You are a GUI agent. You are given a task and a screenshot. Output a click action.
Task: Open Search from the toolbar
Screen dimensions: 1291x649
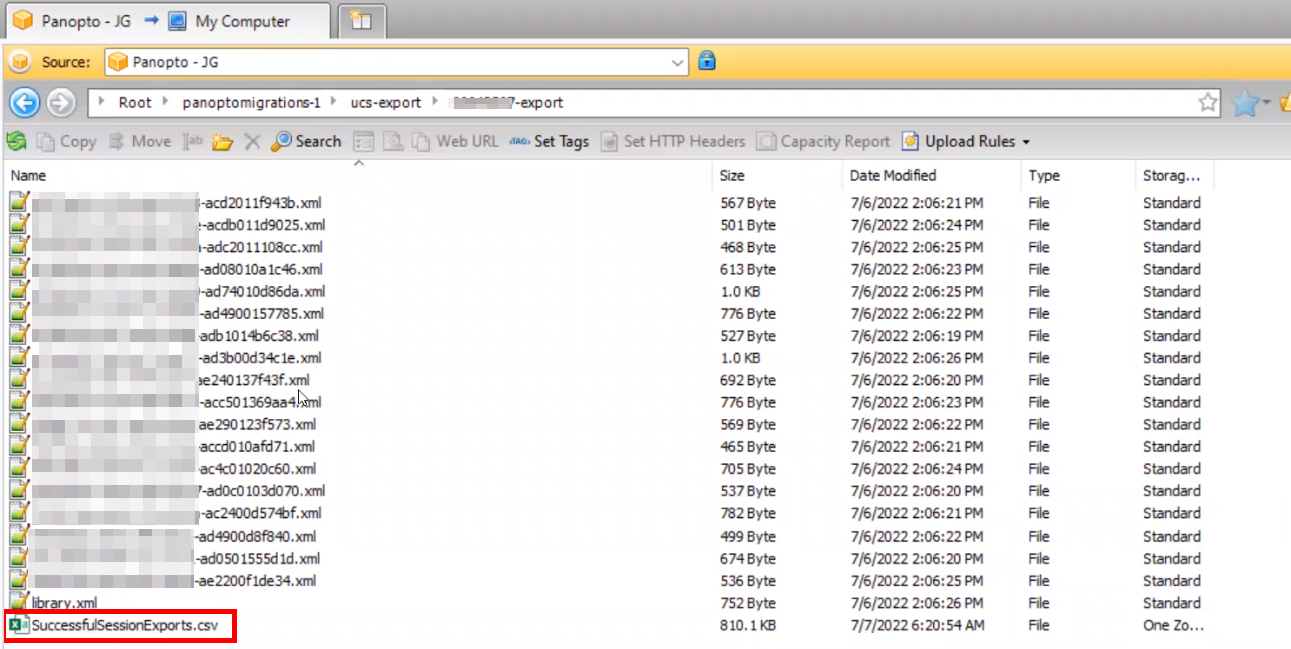306,141
